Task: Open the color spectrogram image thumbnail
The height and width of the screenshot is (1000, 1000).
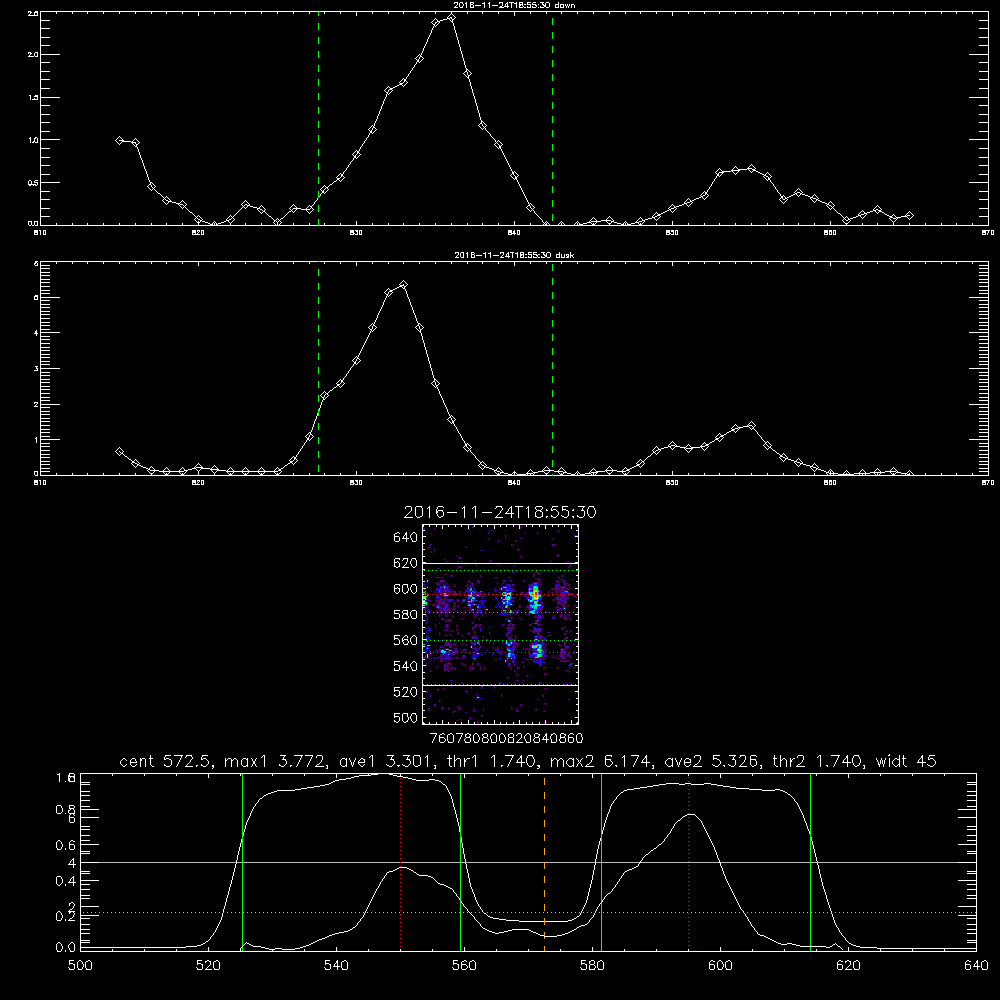Action: tap(501, 624)
